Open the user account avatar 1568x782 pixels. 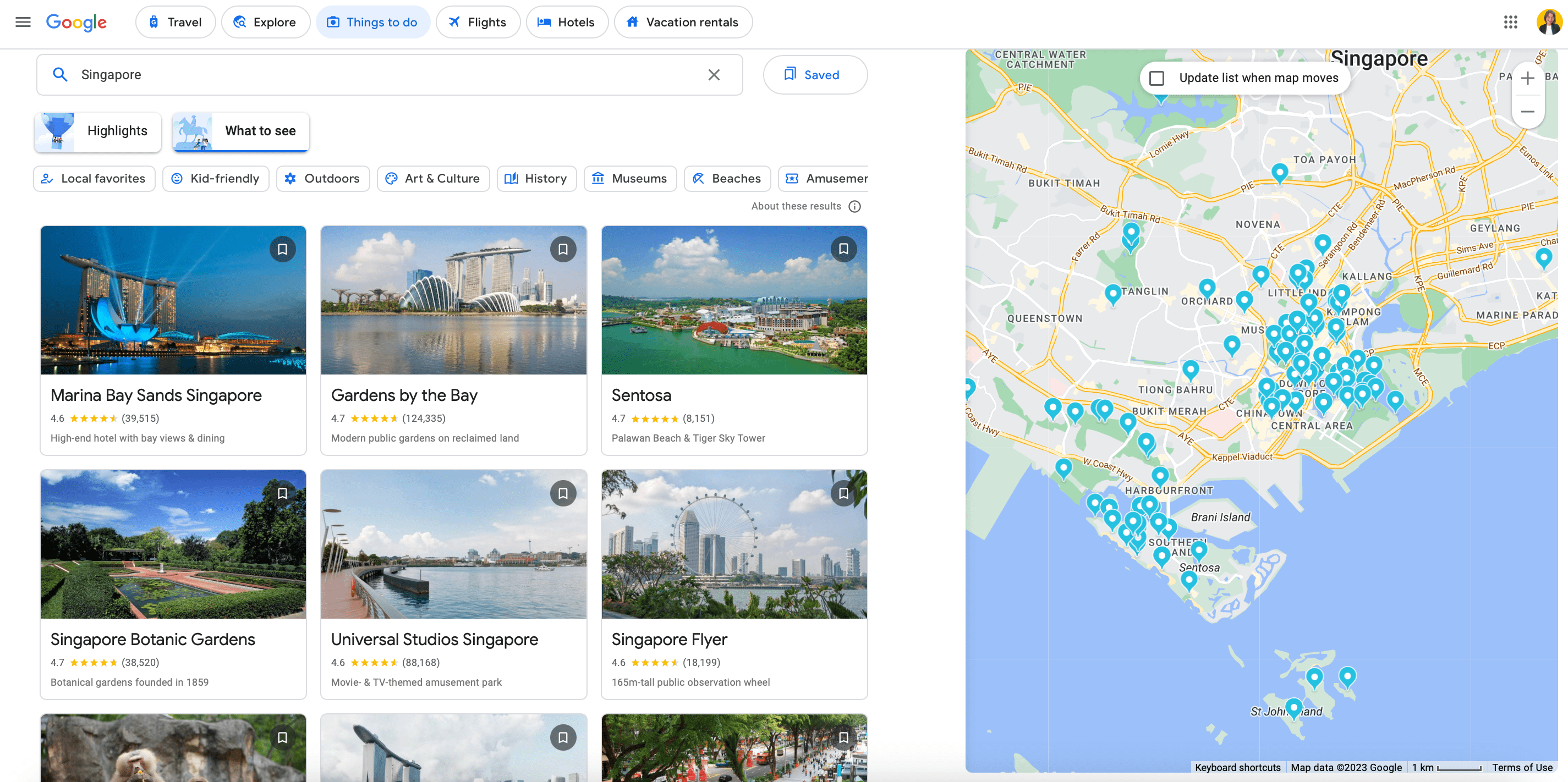point(1549,23)
